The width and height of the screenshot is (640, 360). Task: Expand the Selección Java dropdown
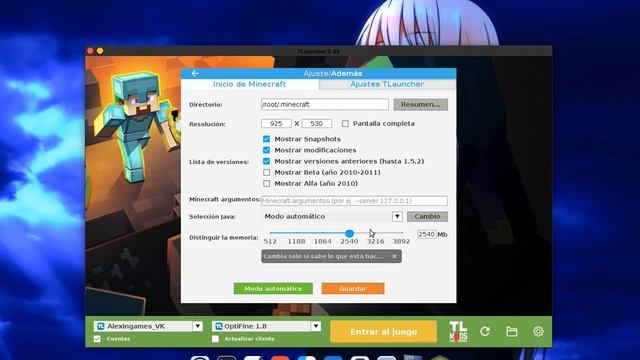click(x=397, y=216)
